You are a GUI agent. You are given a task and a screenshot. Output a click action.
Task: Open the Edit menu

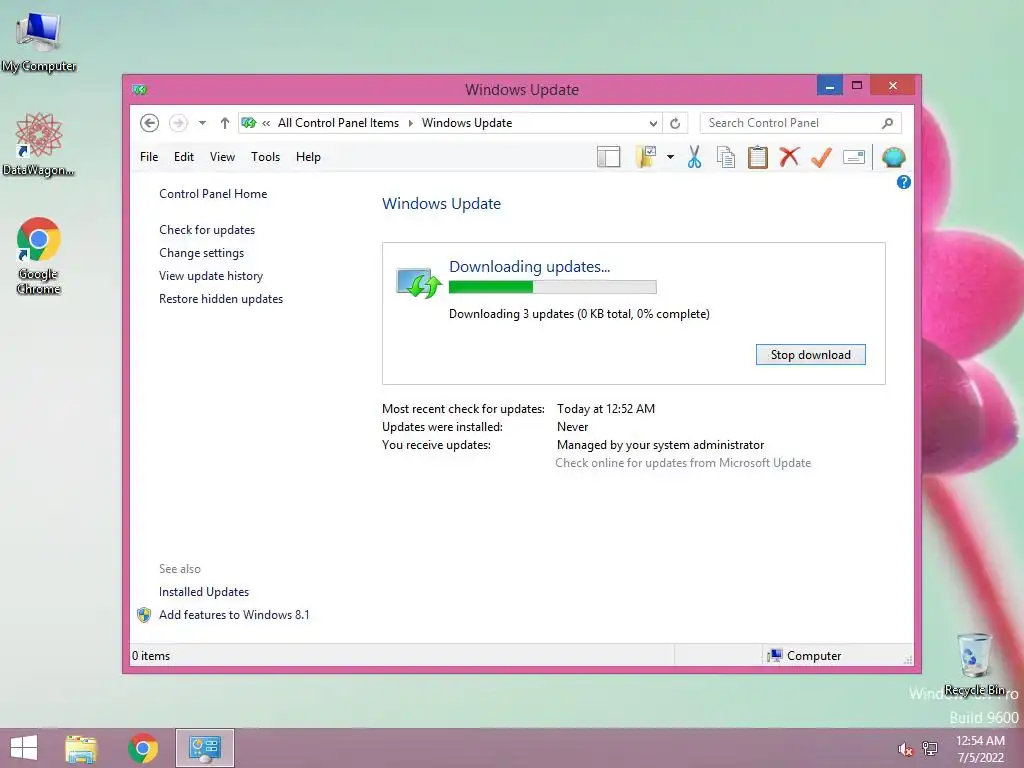(x=184, y=157)
